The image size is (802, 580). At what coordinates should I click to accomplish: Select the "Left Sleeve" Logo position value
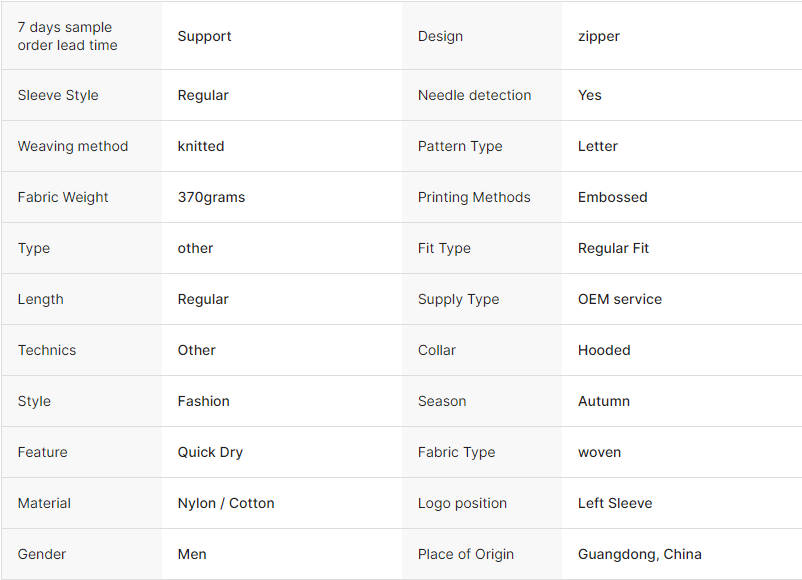click(615, 503)
